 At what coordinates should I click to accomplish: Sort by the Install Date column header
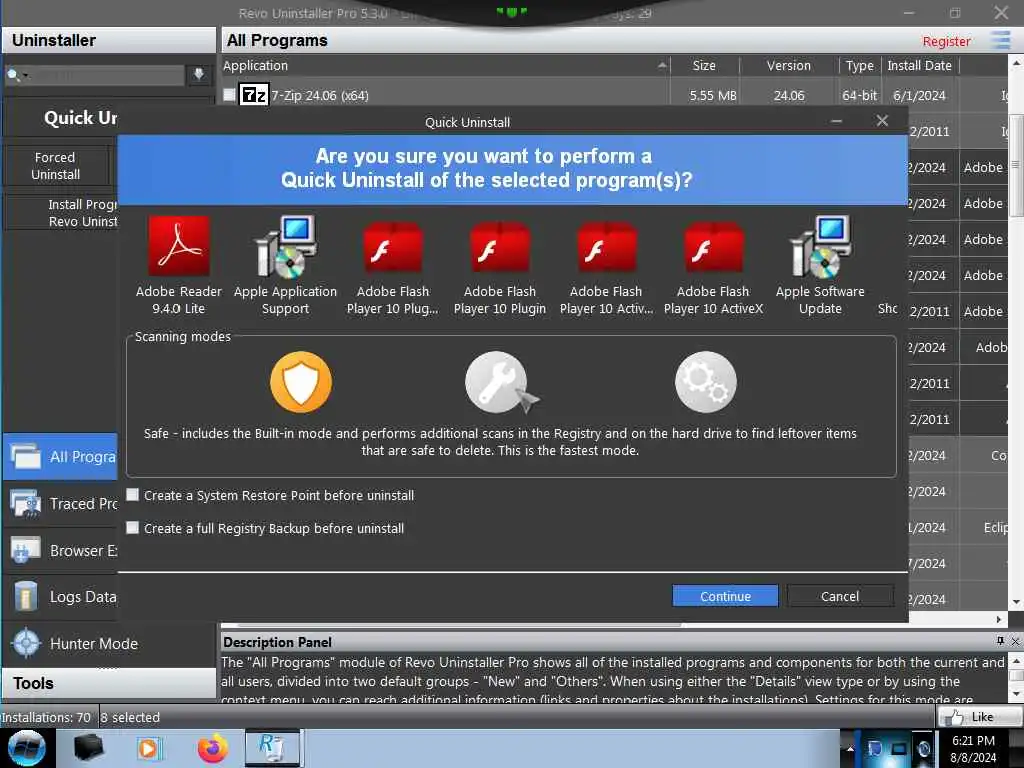(920, 65)
